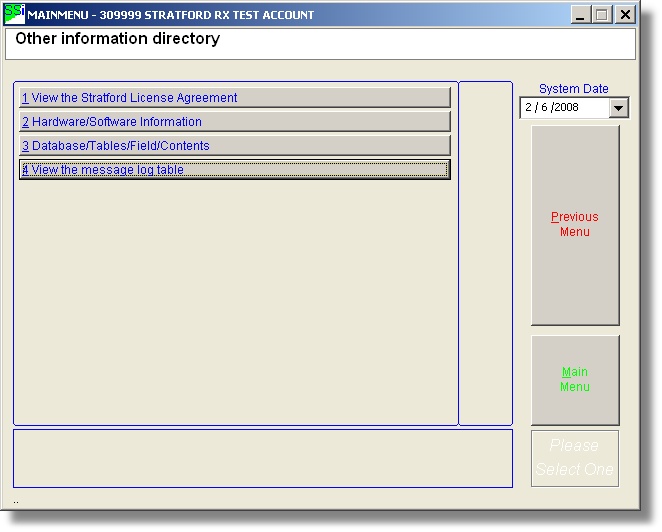Go to Main Menu button
This screenshot has width=662, height=532.
(x=575, y=380)
